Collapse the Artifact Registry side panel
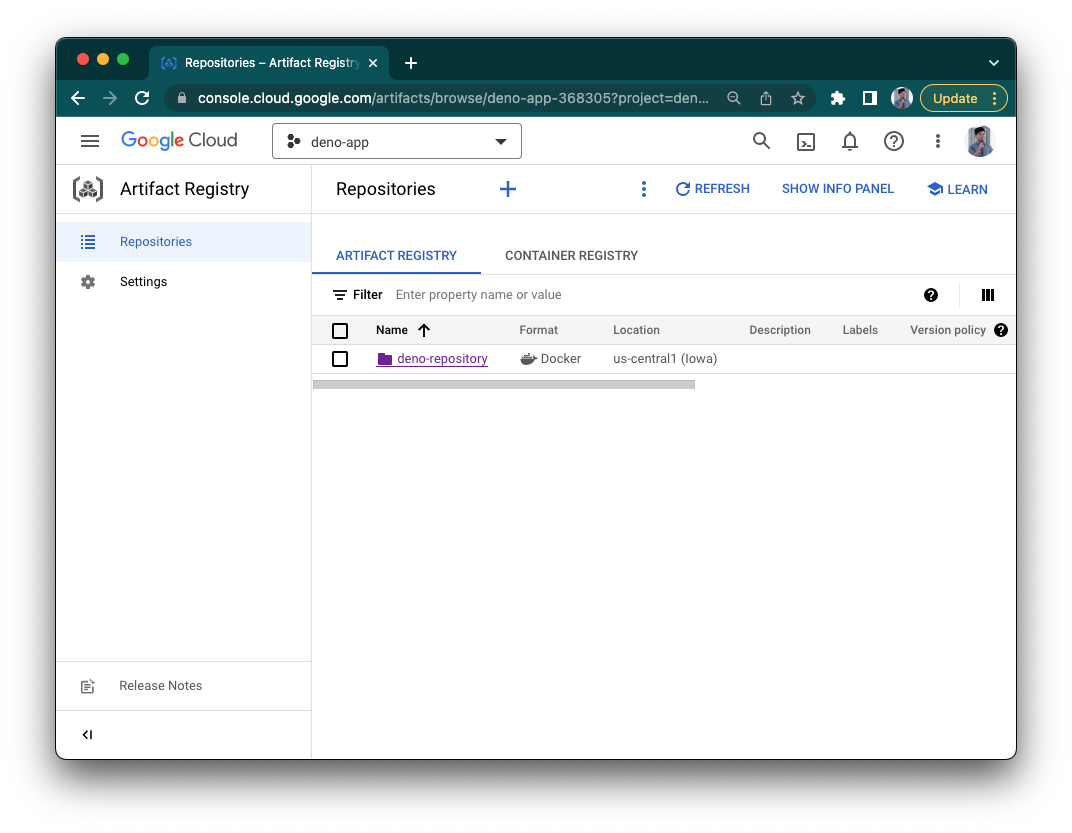The image size is (1072, 833). [87, 734]
